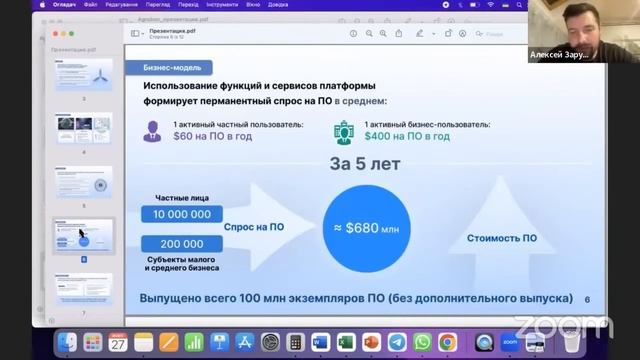Select page 3 thumbnail in sidebar

tap(84, 75)
